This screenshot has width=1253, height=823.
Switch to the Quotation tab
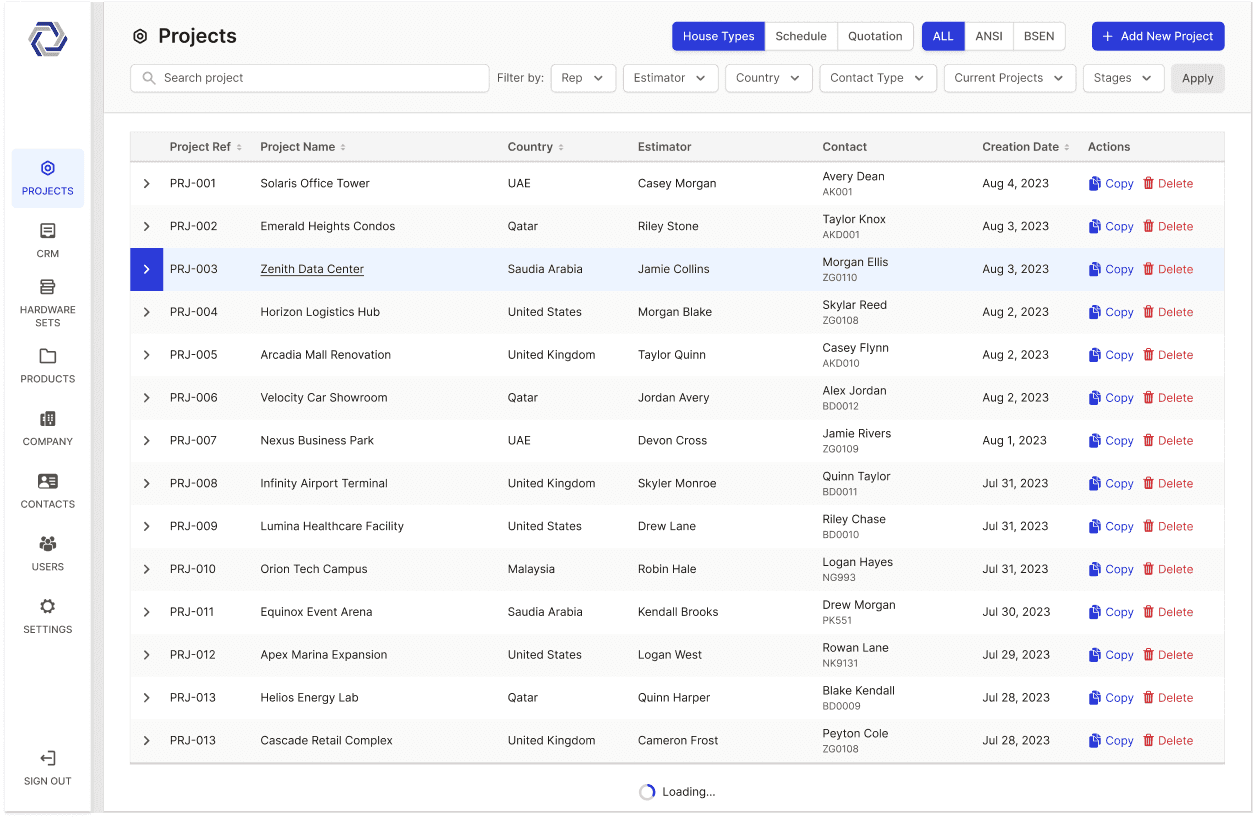(x=875, y=36)
